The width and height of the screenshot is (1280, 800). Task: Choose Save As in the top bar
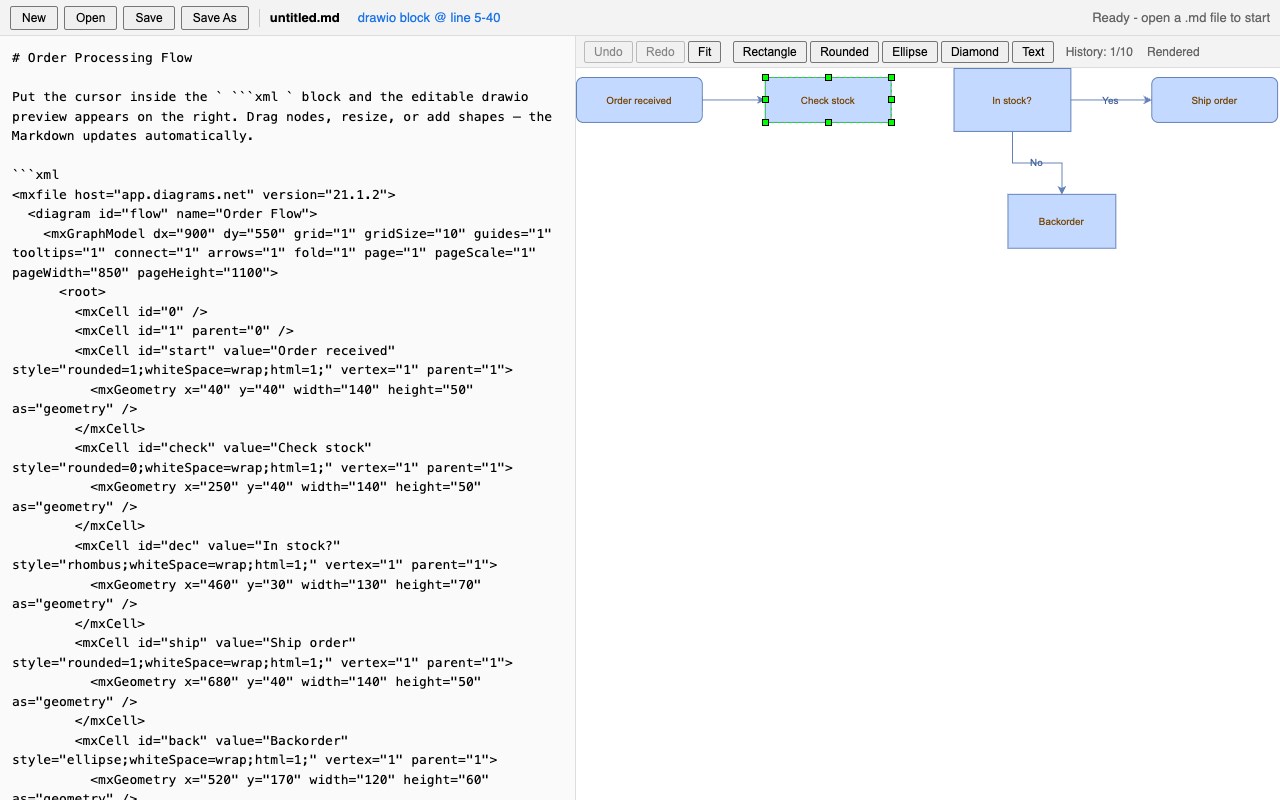click(215, 18)
